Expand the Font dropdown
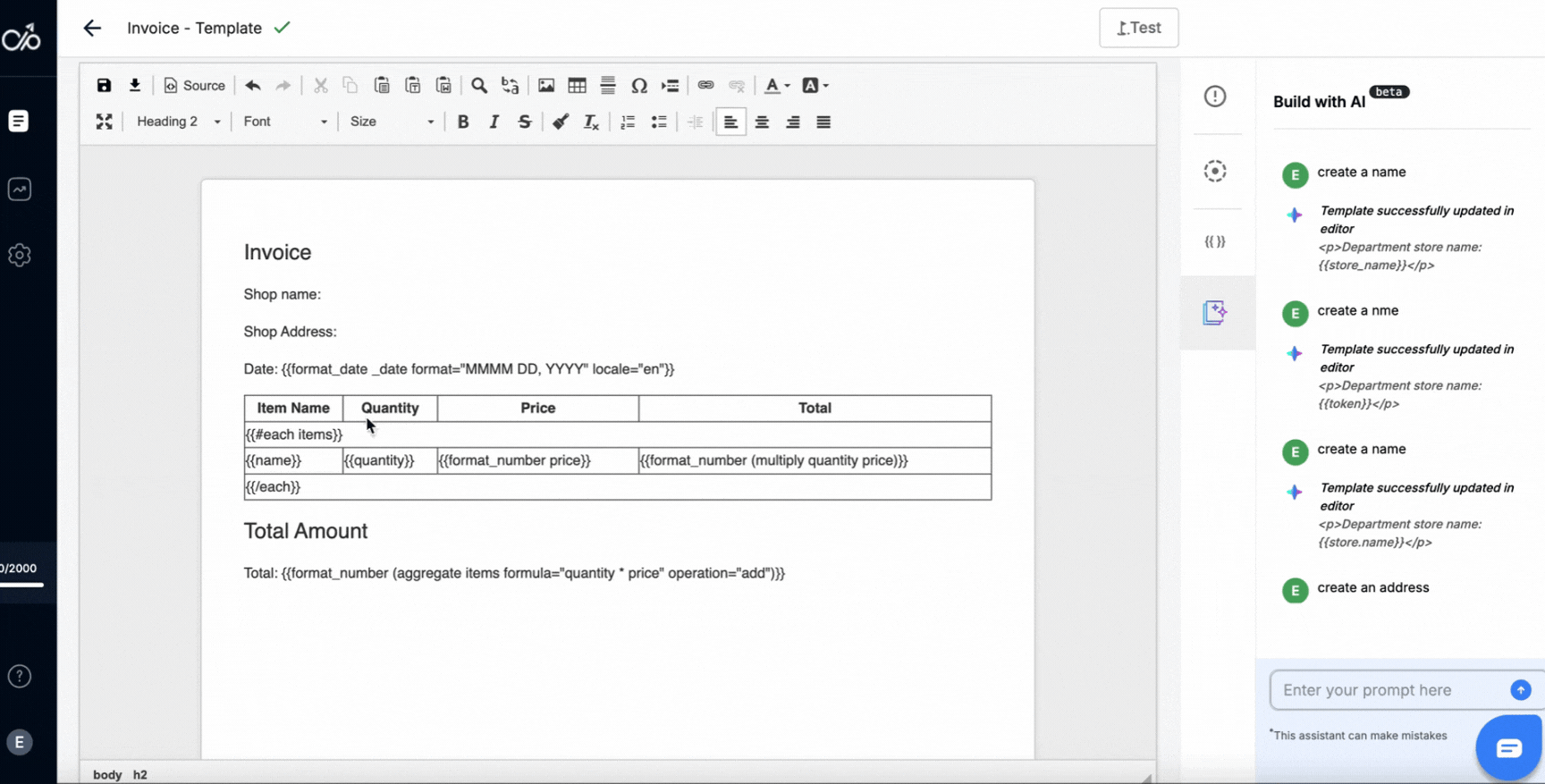 coord(285,122)
